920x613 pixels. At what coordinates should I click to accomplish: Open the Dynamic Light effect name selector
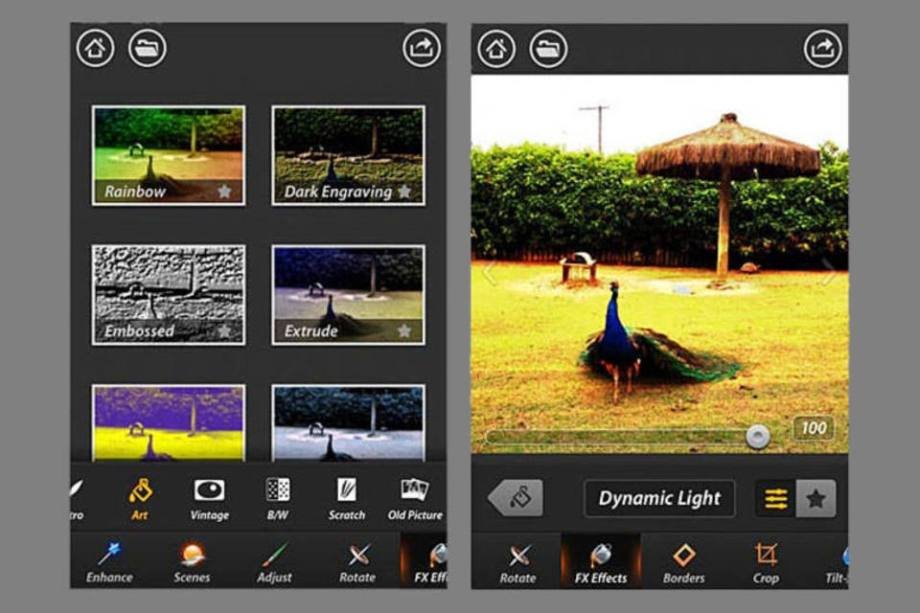coord(659,498)
